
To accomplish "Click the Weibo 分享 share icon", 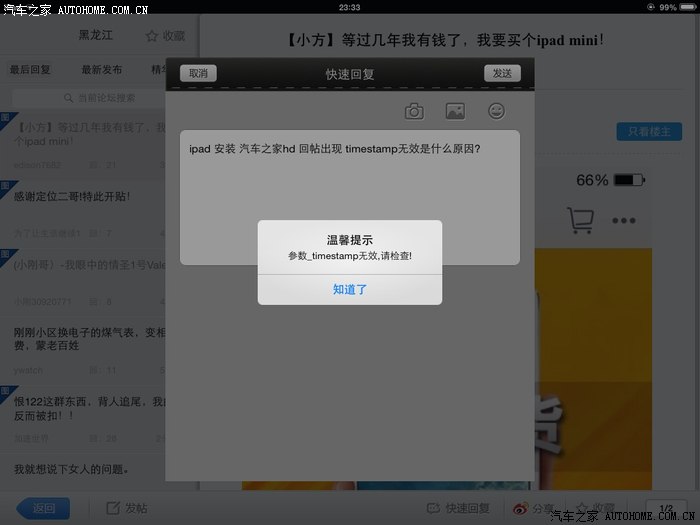I will tap(521, 508).
